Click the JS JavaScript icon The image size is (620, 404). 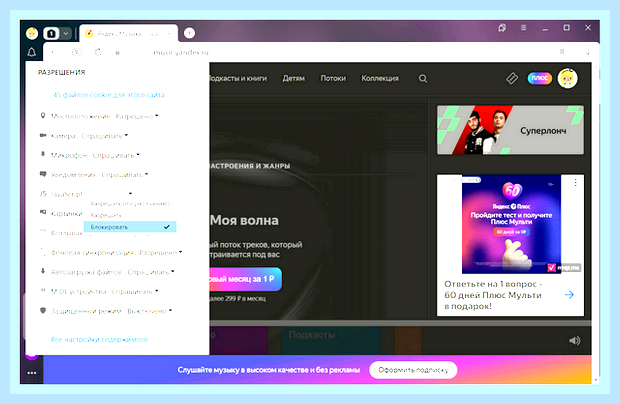click(43, 194)
